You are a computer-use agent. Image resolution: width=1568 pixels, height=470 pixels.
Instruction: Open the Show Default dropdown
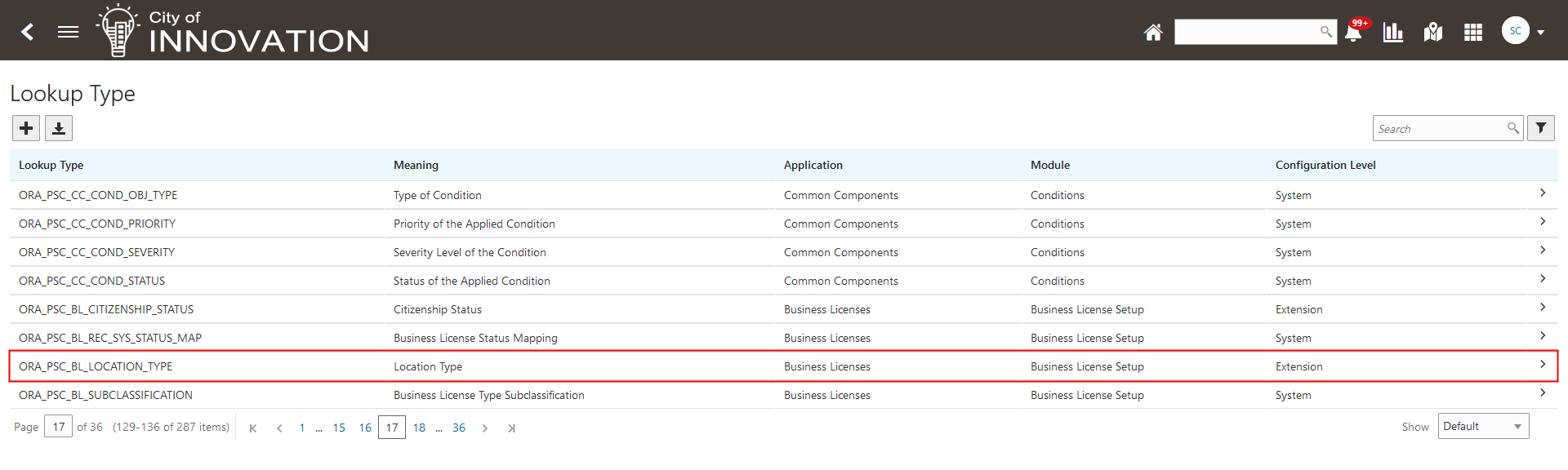tap(1483, 427)
